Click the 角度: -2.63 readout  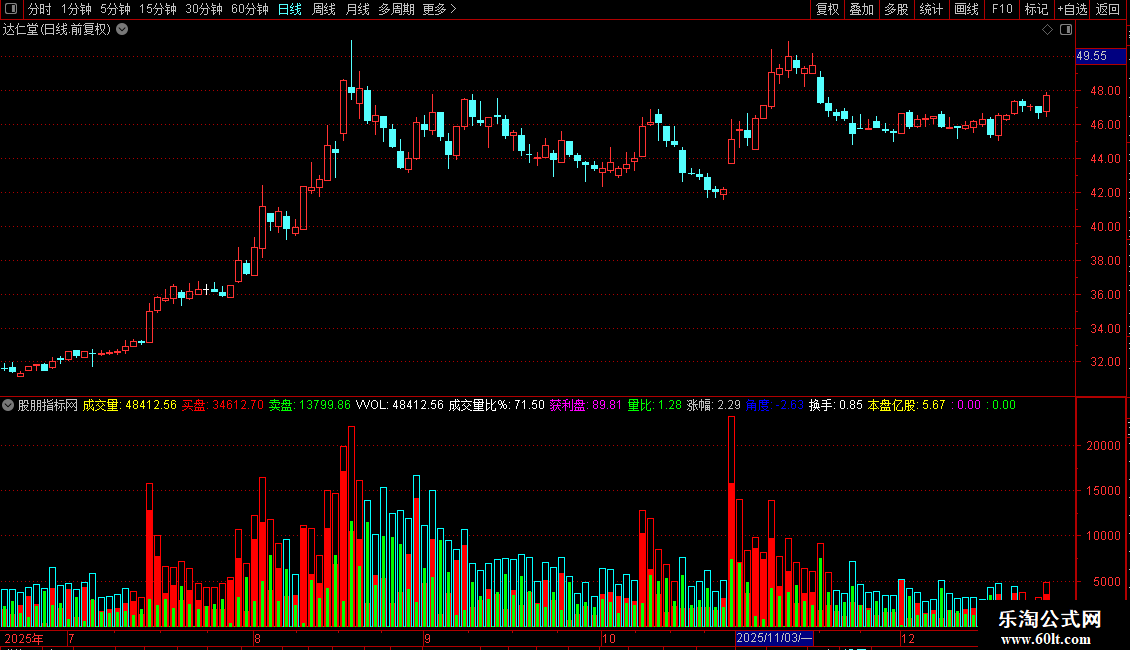[x=775, y=405]
